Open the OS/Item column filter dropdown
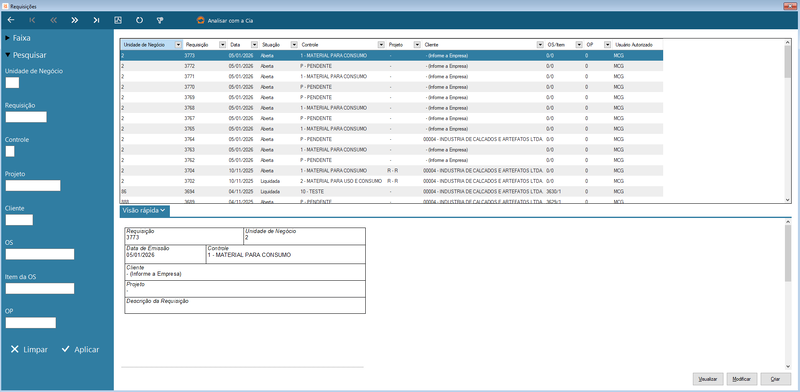This screenshot has width=800, height=392. point(579,44)
